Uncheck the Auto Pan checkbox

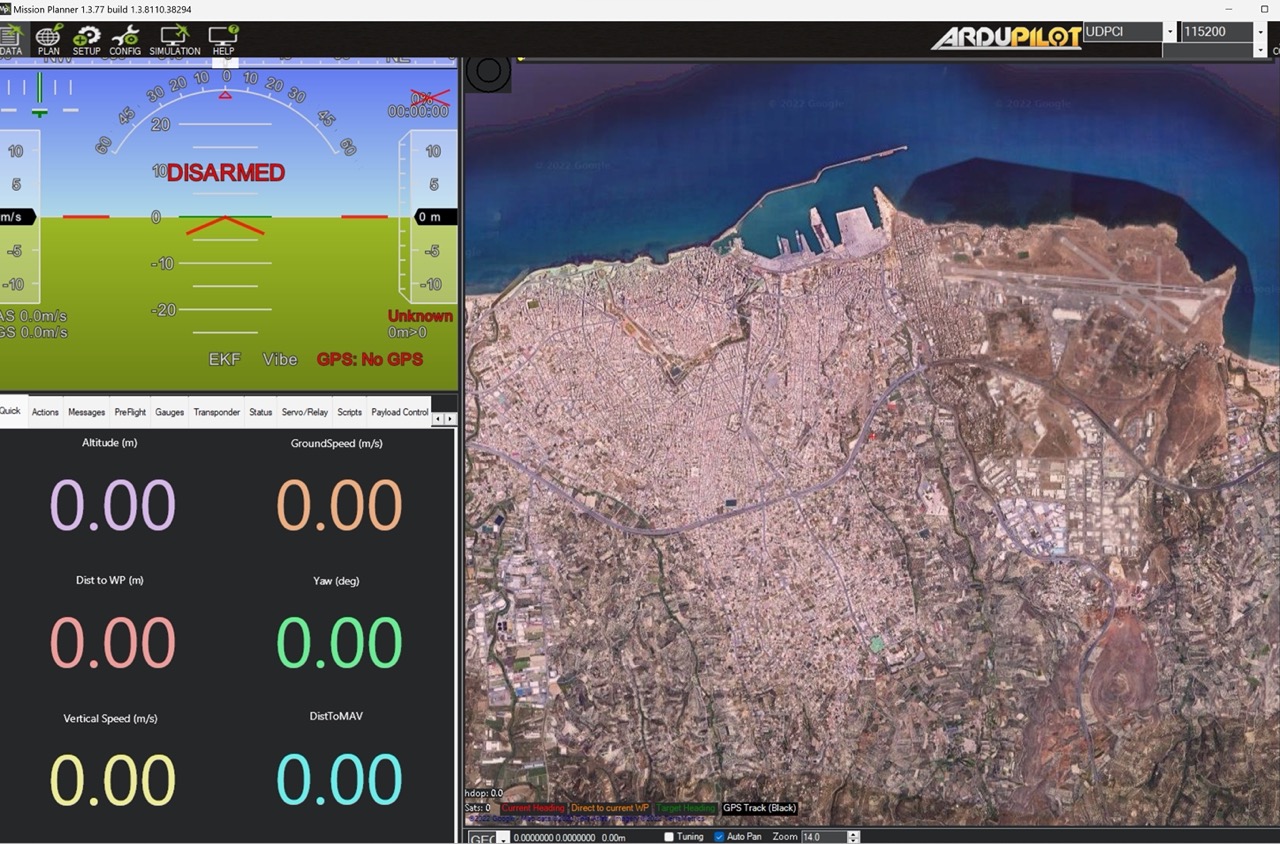(x=719, y=837)
